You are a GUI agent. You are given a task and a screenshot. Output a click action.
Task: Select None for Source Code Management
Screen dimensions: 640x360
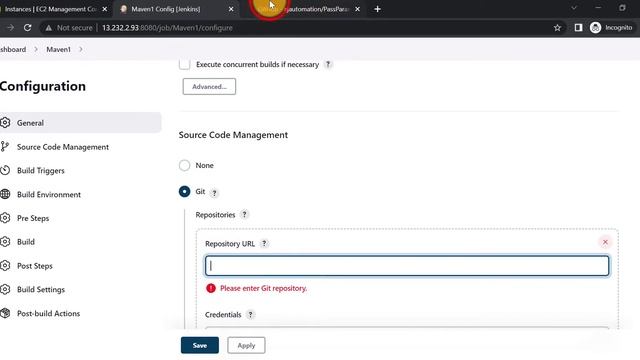click(x=184, y=165)
